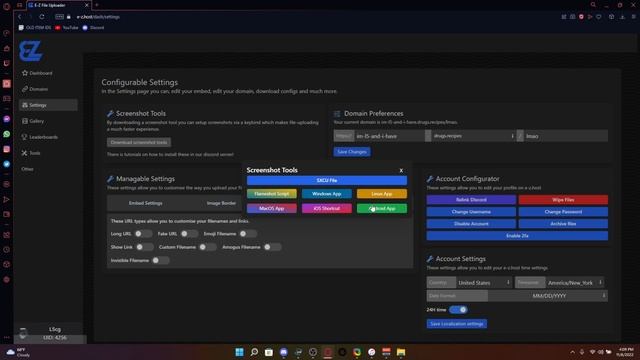Click the MacOS App button
Image resolution: width=640 pixels, height=360 pixels.
(272, 208)
